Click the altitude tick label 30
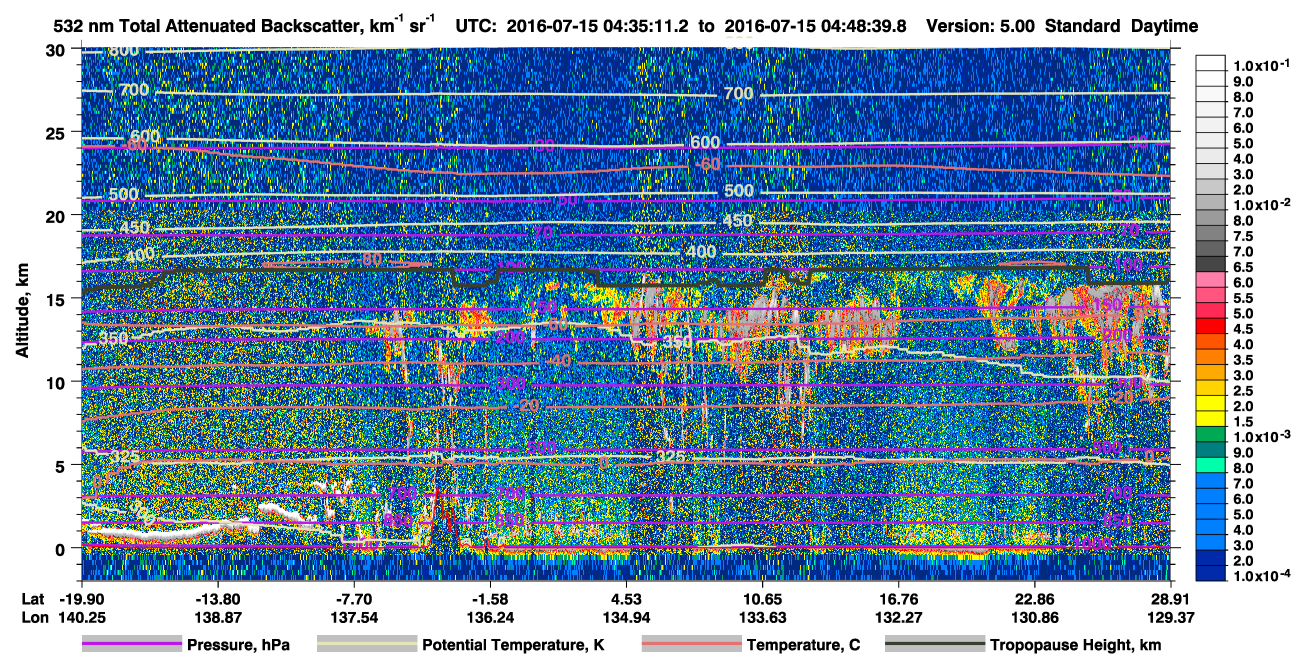This screenshot has height=667, width=1300. [57, 50]
